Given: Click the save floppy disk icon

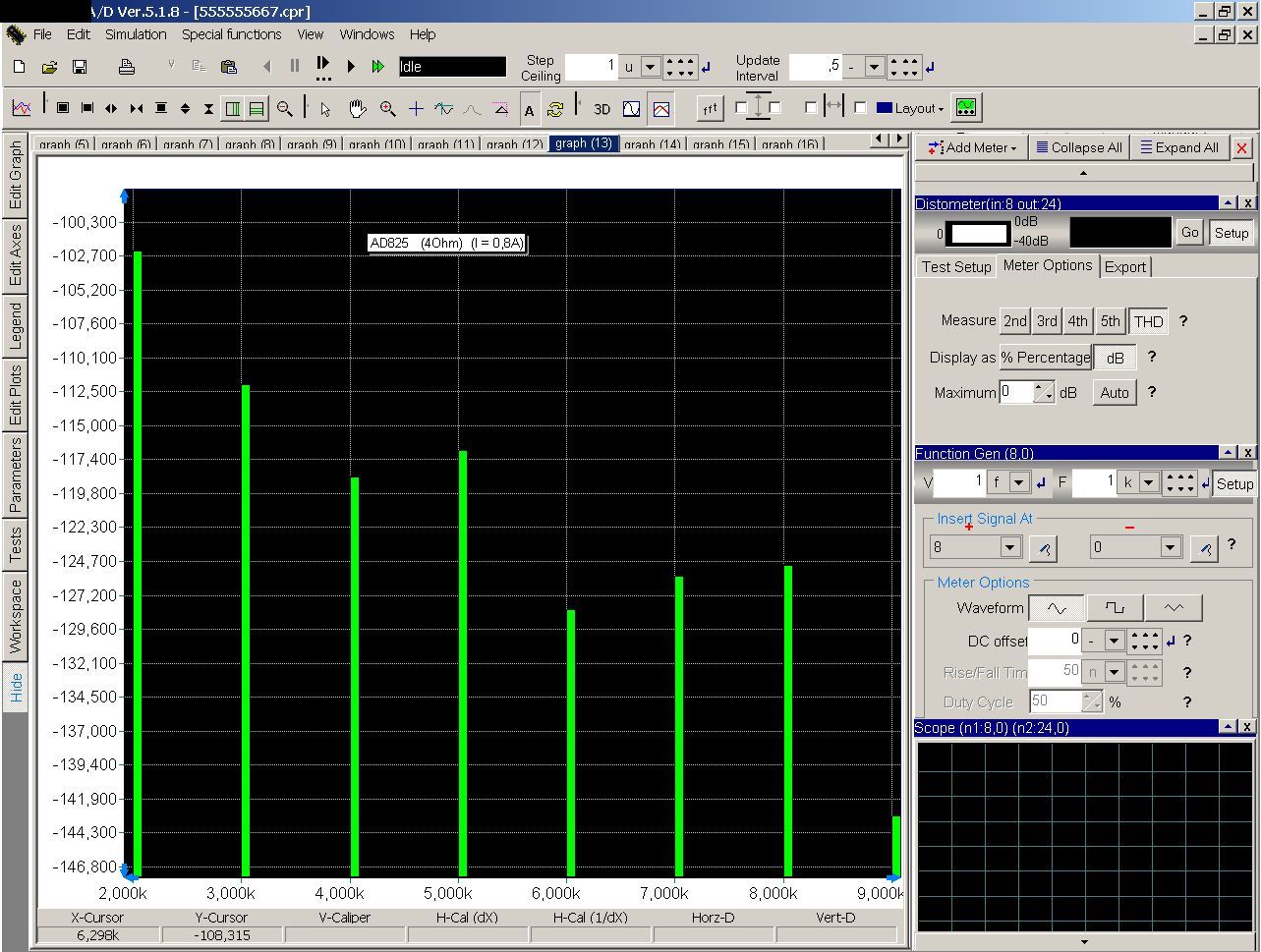Looking at the screenshot, I should 80,67.
